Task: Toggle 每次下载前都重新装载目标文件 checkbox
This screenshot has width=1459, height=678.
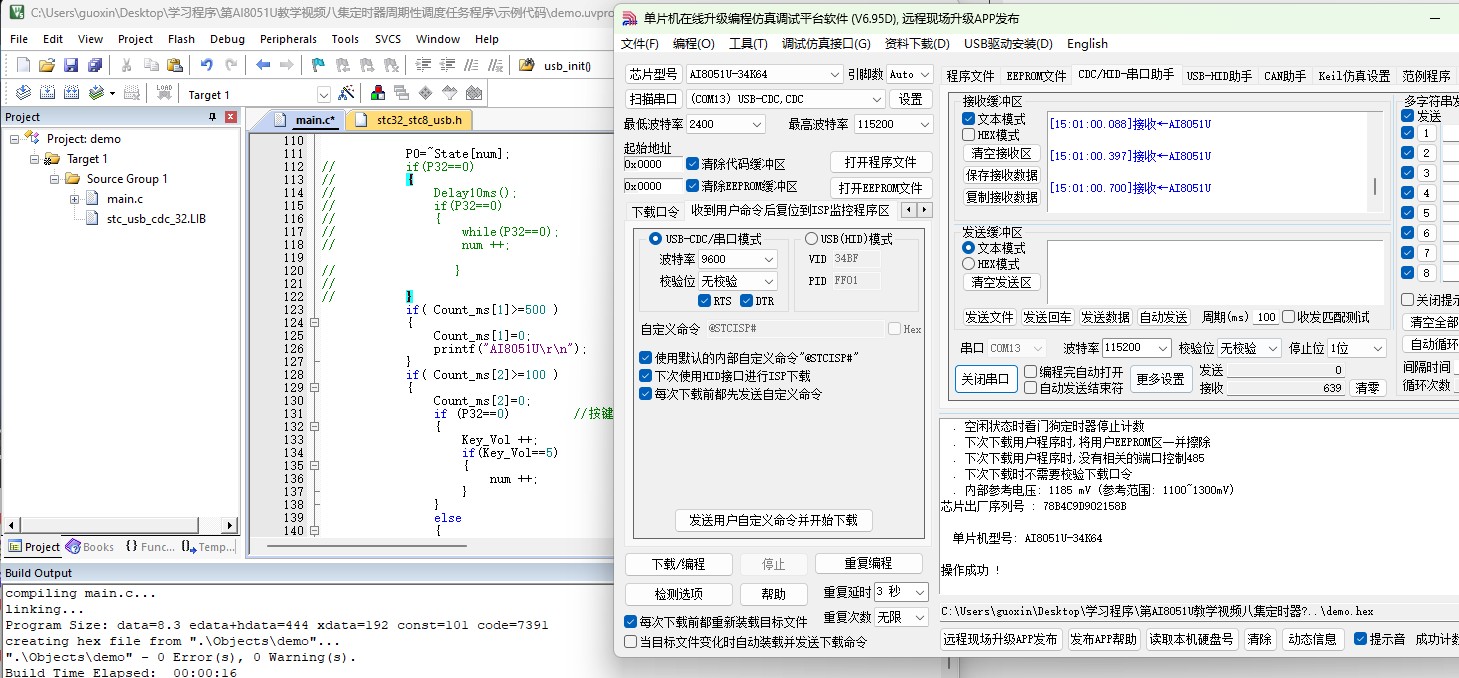Action: point(630,622)
